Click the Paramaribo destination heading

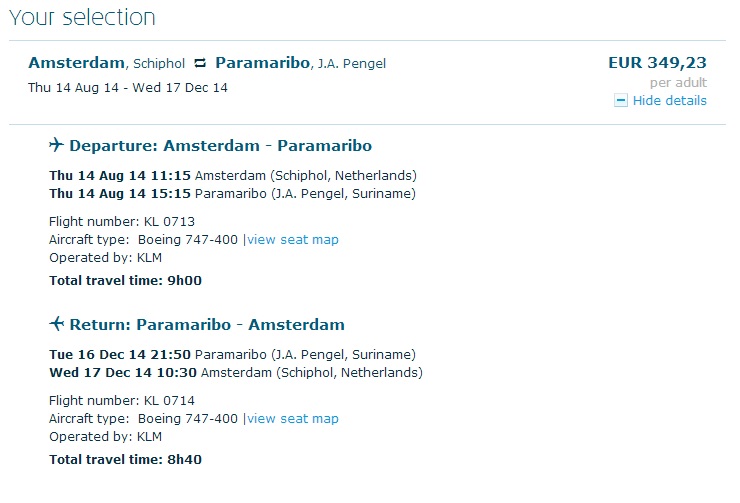(262, 63)
